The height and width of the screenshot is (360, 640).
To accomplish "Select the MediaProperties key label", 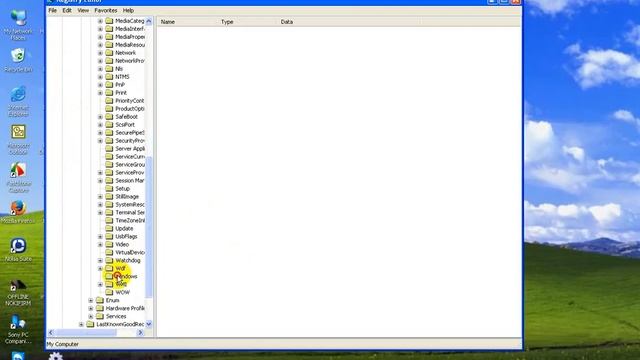I will [x=130, y=37].
